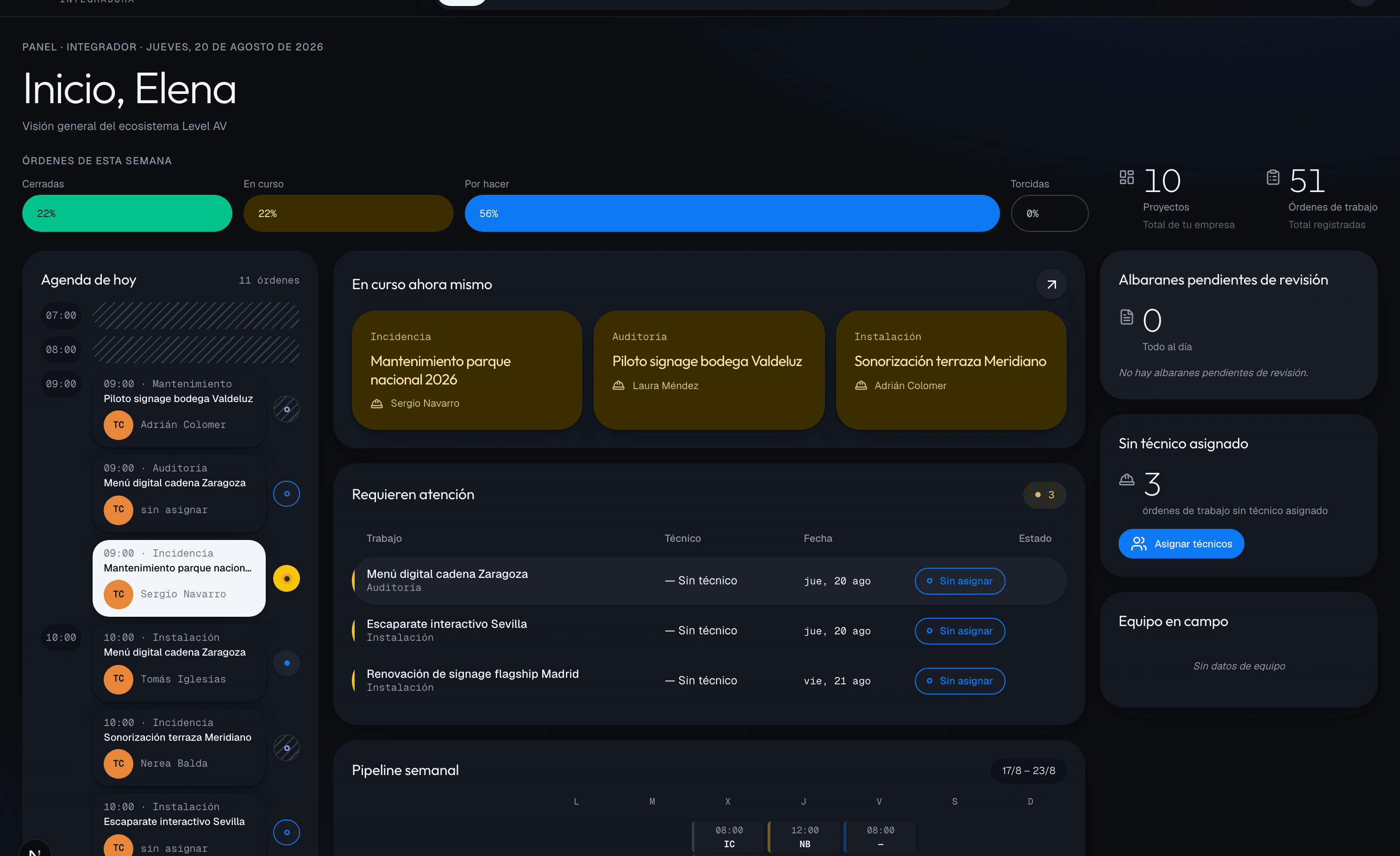
Task: Click status dot for 10:00 Instalación Menú digital
Action: (x=287, y=663)
